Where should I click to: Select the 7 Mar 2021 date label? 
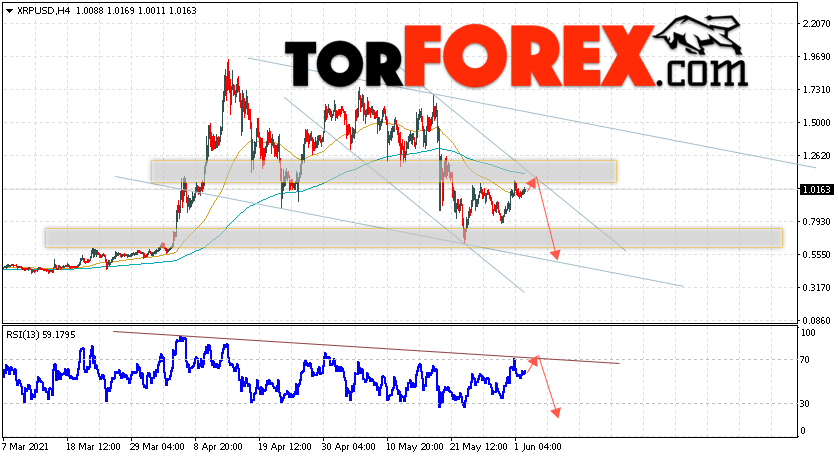(25, 447)
